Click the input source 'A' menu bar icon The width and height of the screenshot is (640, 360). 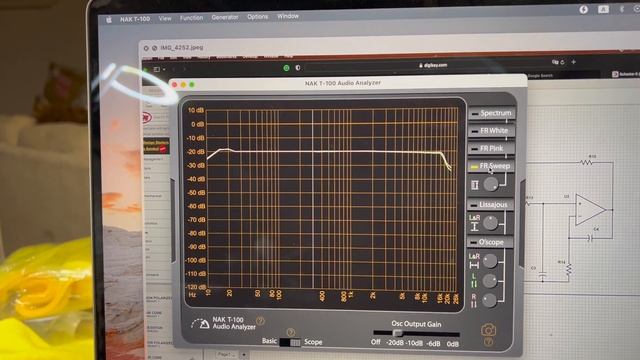pyautogui.click(x=603, y=9)
